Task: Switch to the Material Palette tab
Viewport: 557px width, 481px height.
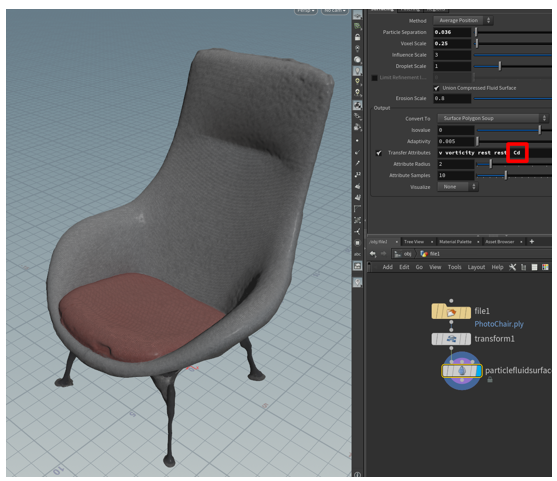Action: 455,242
